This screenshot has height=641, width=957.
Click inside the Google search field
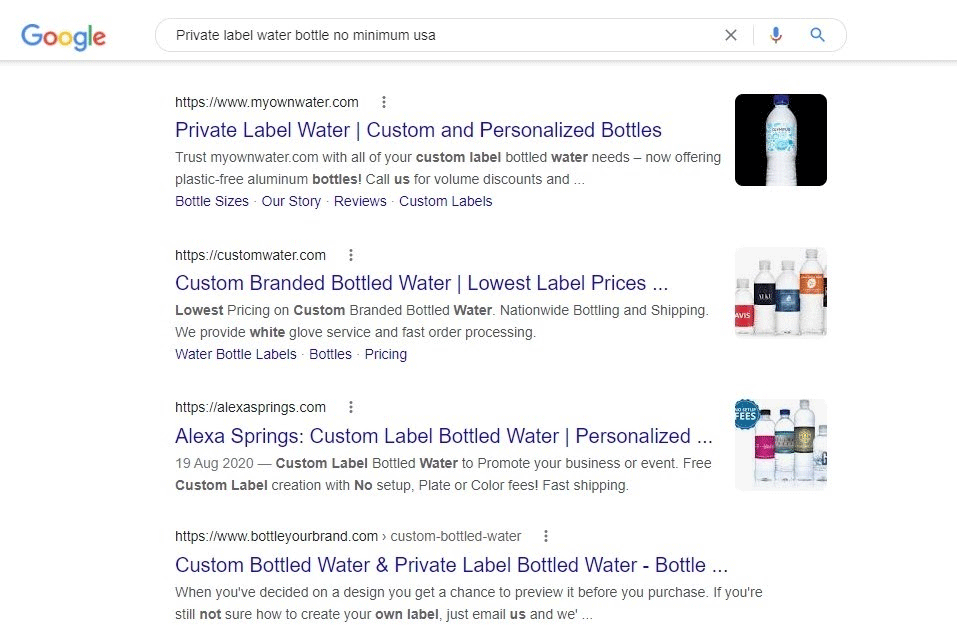[x=440, y=35]
